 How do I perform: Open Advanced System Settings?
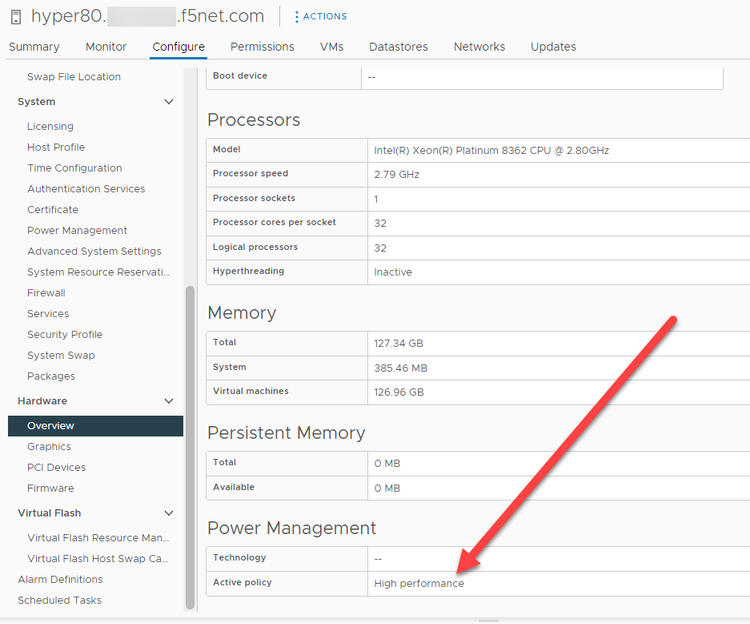tap(94, 252)
